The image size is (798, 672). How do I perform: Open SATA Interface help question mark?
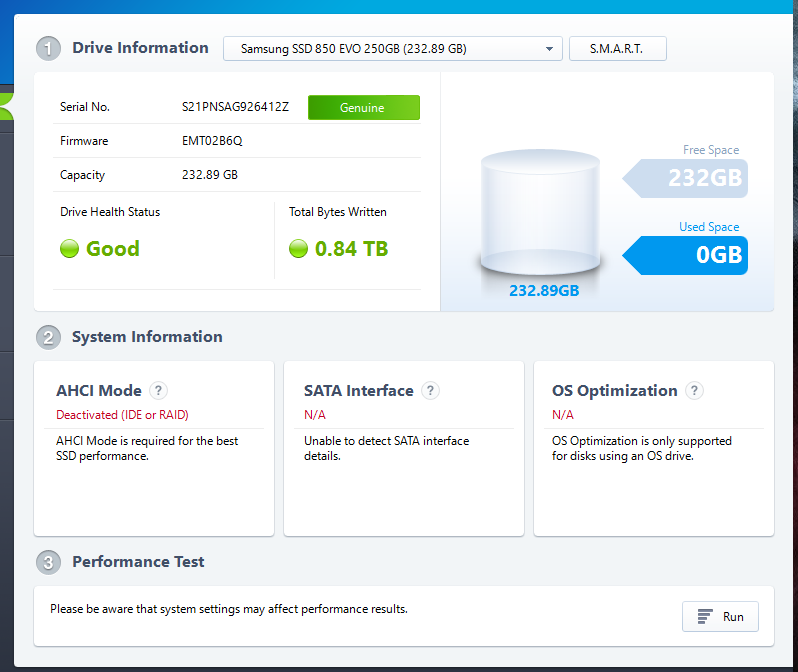click(431, 390)
